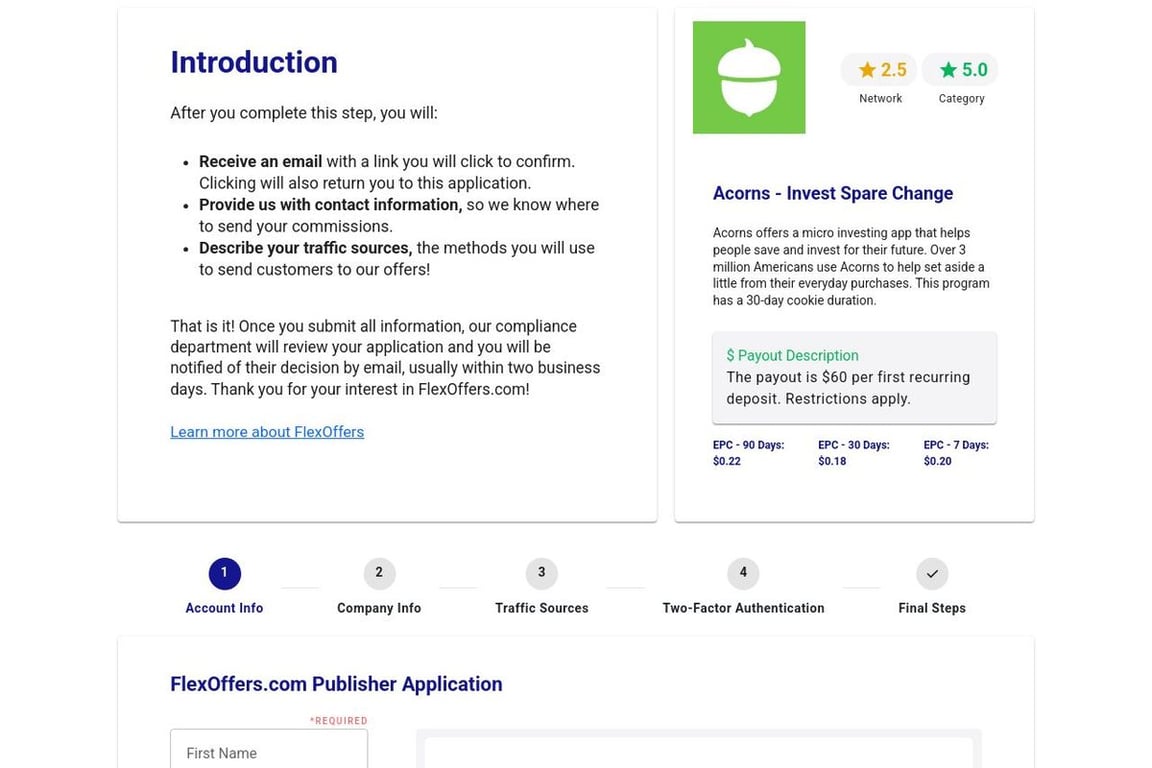Click the Receive an email bullet text
This screenshot has width=1152, height=768.
tap(387, 172)
